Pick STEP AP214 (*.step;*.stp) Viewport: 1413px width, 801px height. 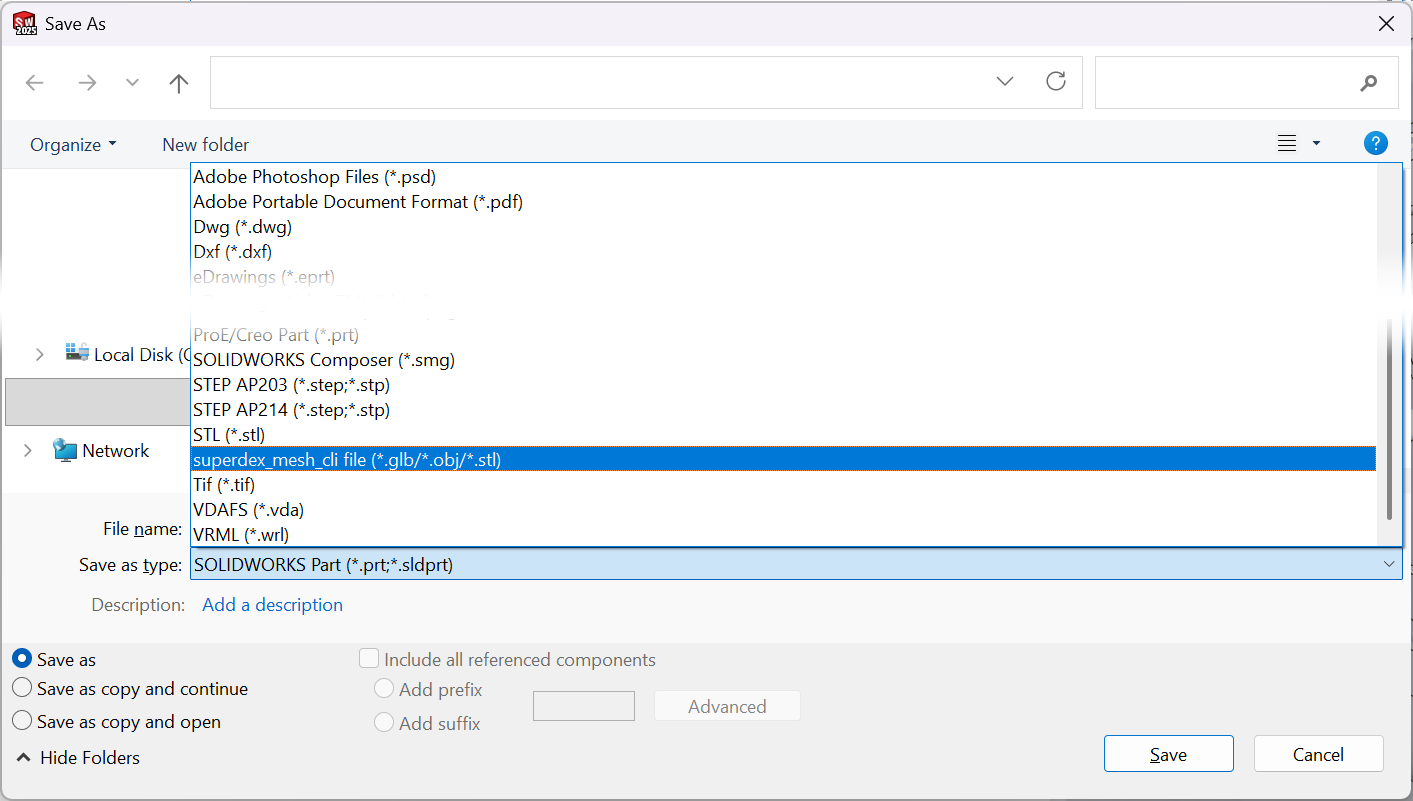click(x=783, y=410)
